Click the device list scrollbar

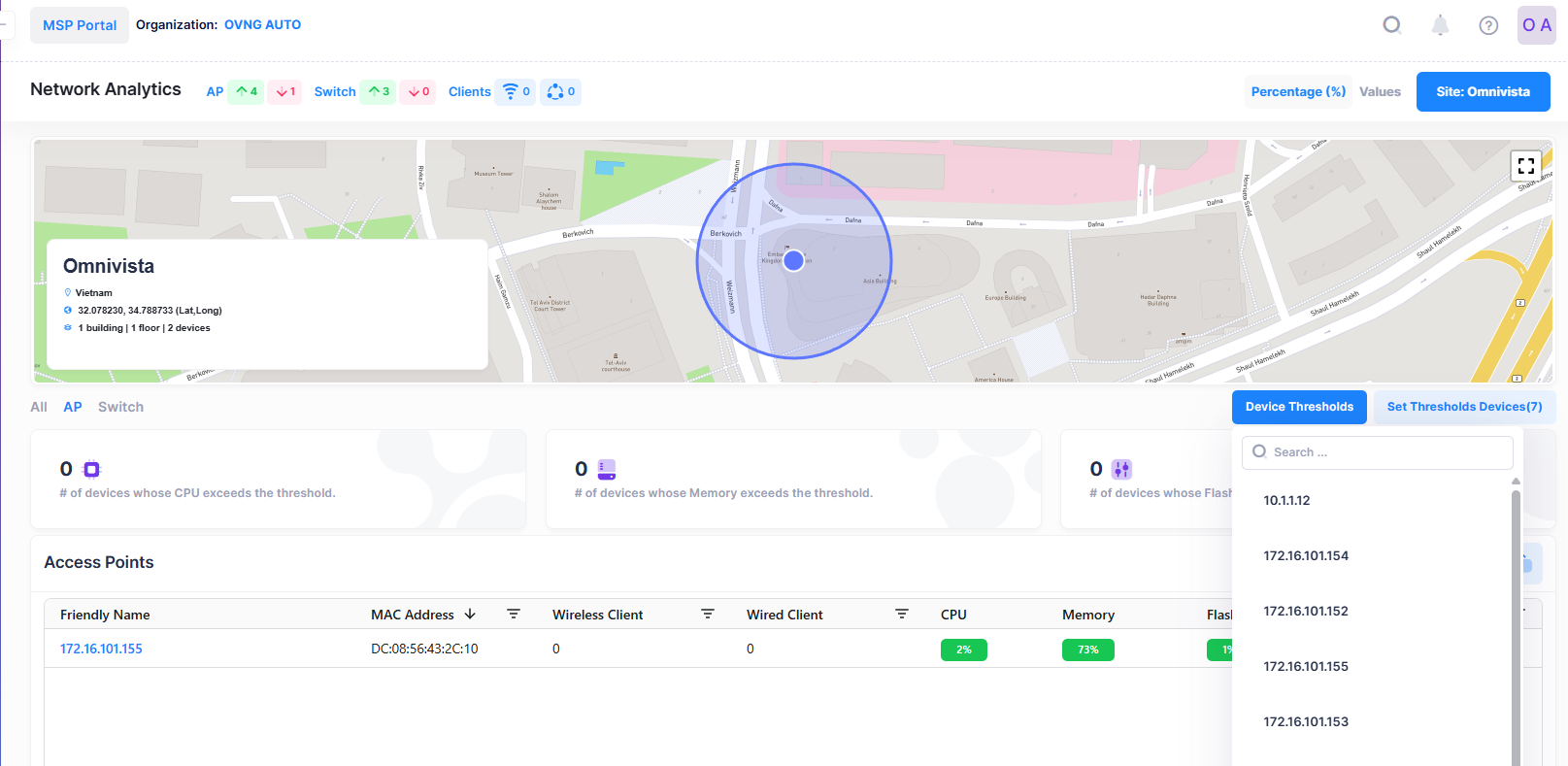coord(1516,621)
